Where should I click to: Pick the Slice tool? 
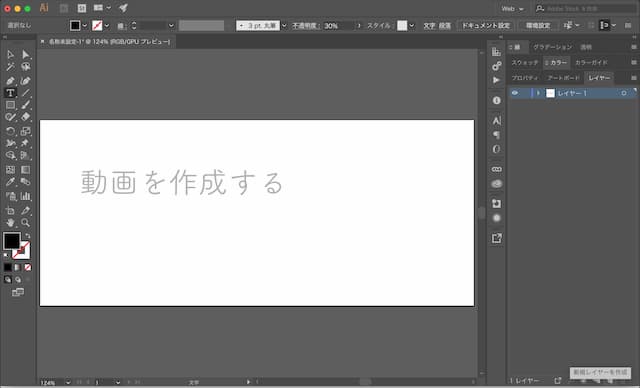pos(26,211)
